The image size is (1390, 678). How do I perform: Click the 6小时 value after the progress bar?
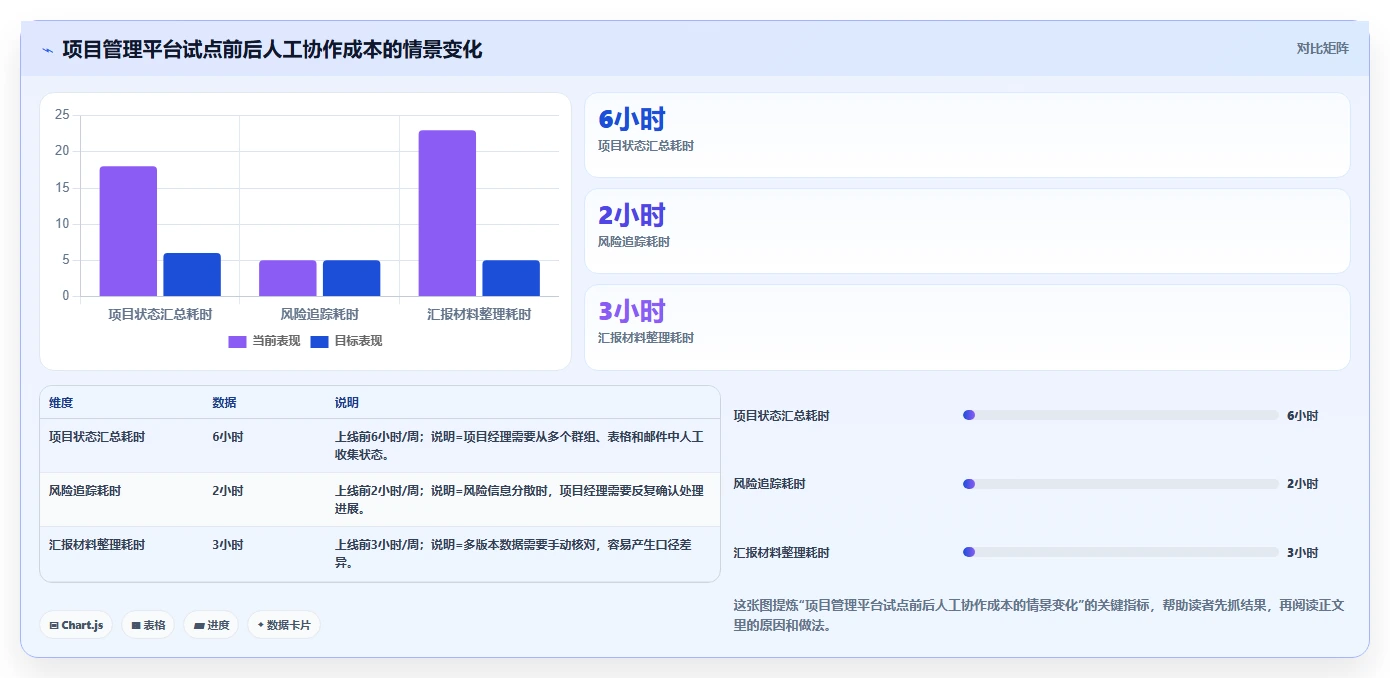[x=1302, y=416]
